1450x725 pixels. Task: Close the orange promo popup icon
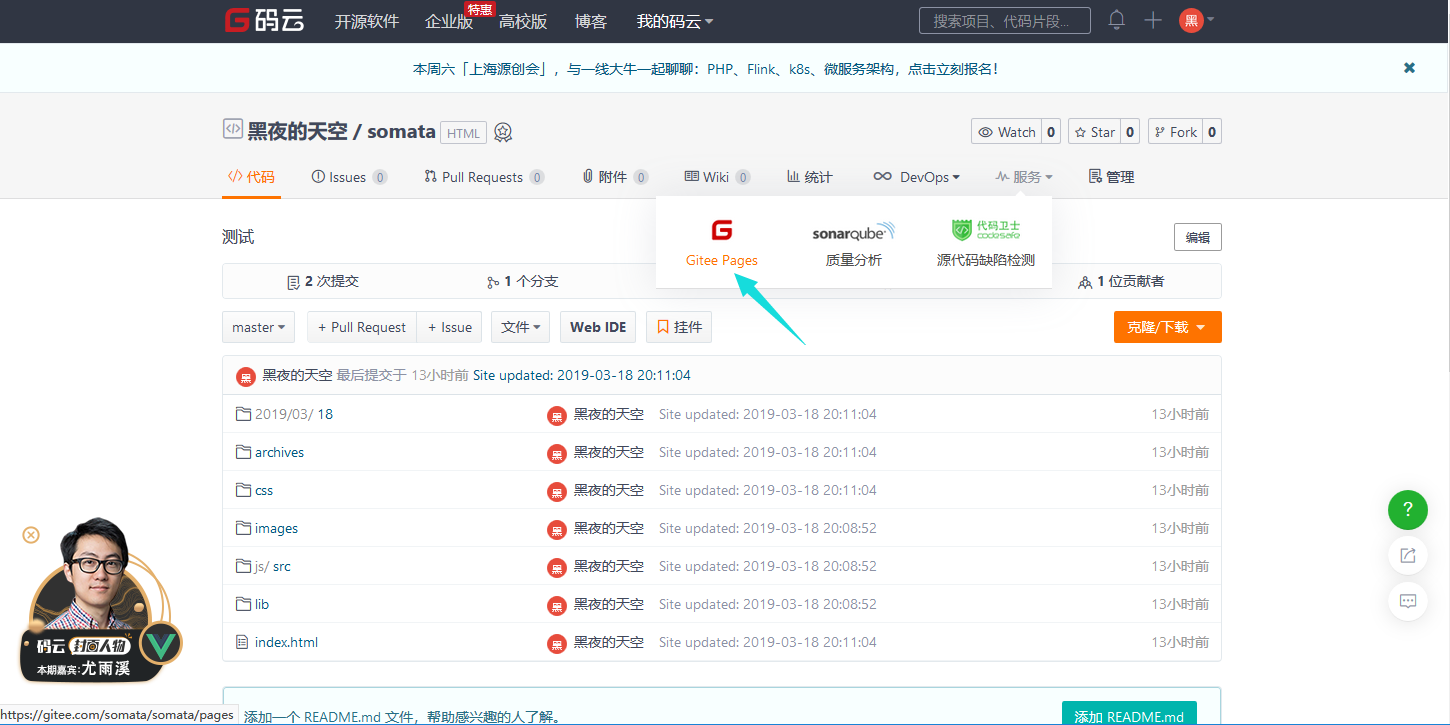[x=31, y=535]
